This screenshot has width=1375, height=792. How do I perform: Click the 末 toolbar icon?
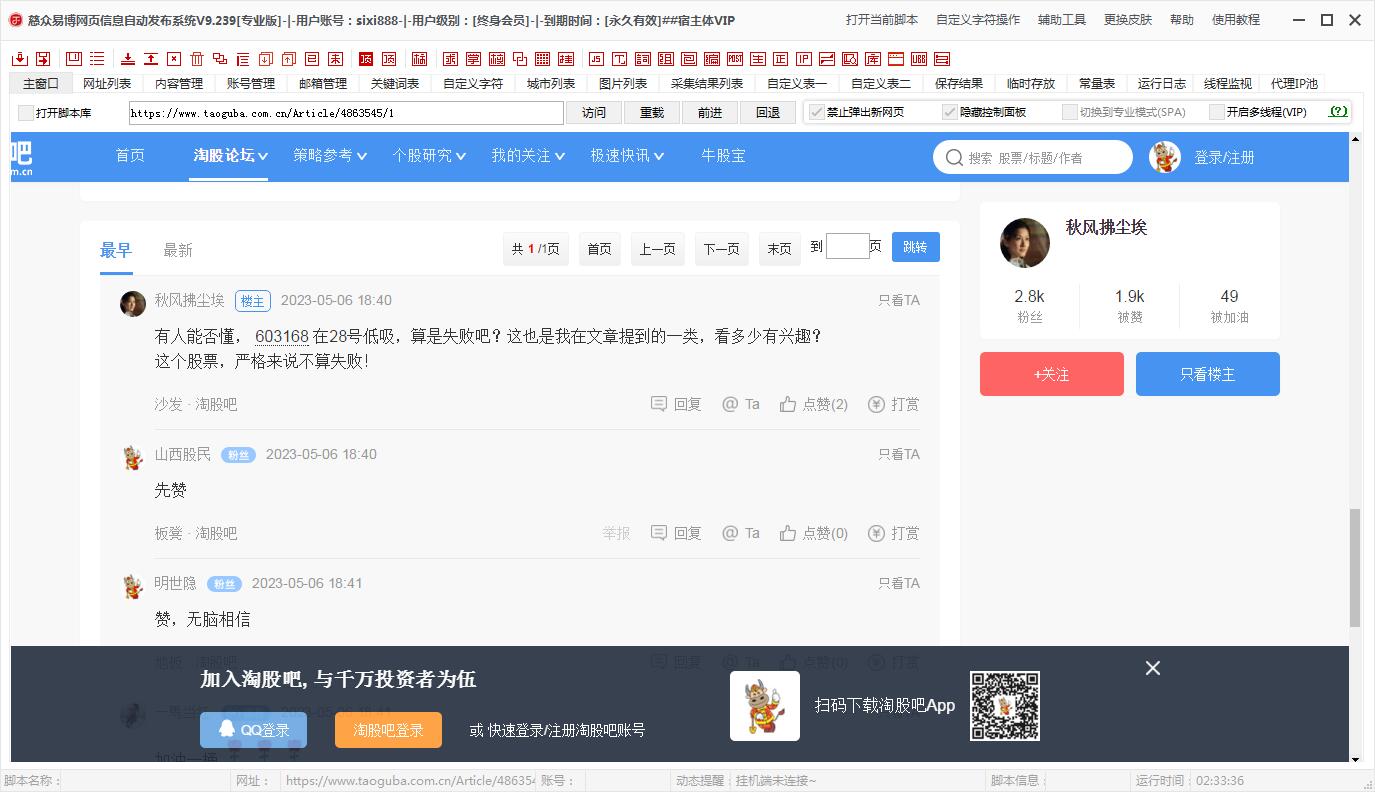click(336, 59)
